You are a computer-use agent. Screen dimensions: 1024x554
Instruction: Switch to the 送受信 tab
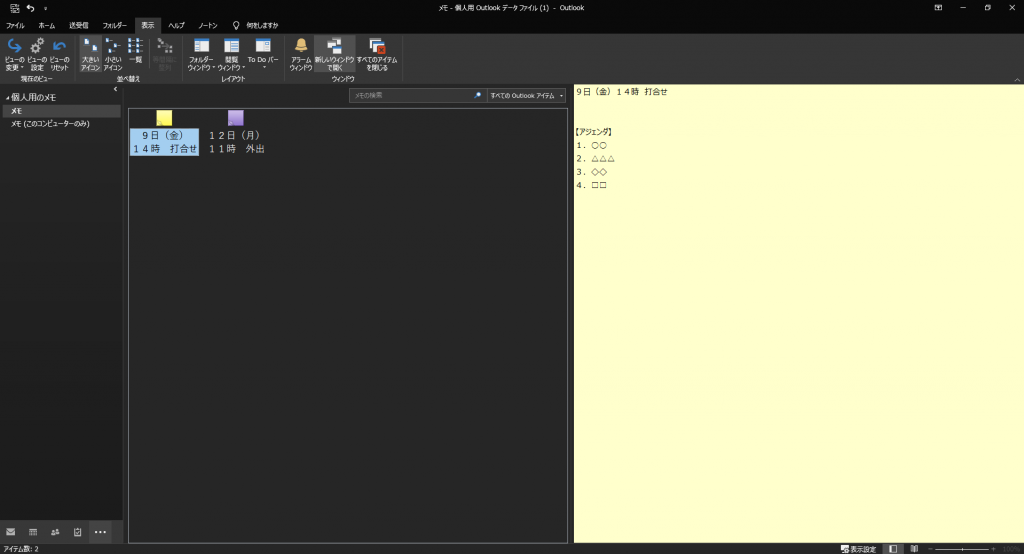point(79,25)
